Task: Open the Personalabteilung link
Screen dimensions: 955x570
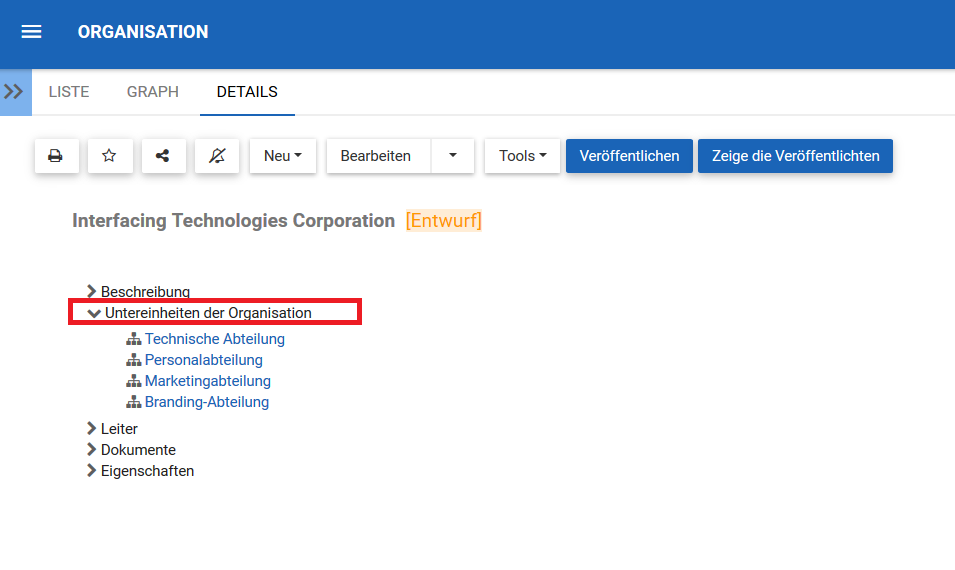Action: click(x=204, y=360)
